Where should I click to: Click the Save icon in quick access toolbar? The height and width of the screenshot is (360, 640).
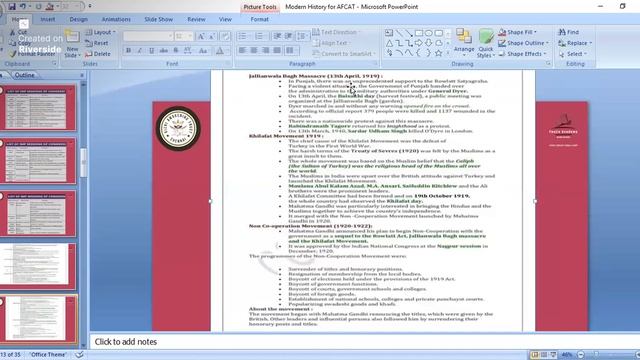coord(12,7)
